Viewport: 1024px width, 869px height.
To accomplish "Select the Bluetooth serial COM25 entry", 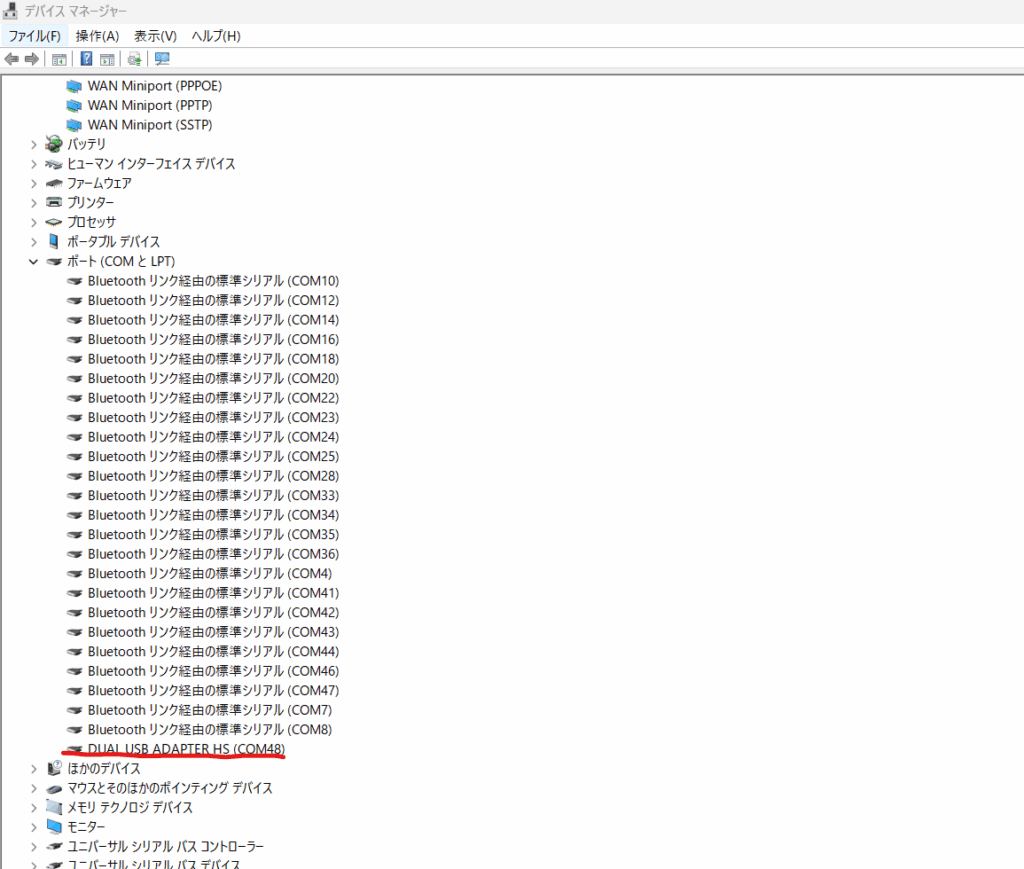I will coord(214,456).
